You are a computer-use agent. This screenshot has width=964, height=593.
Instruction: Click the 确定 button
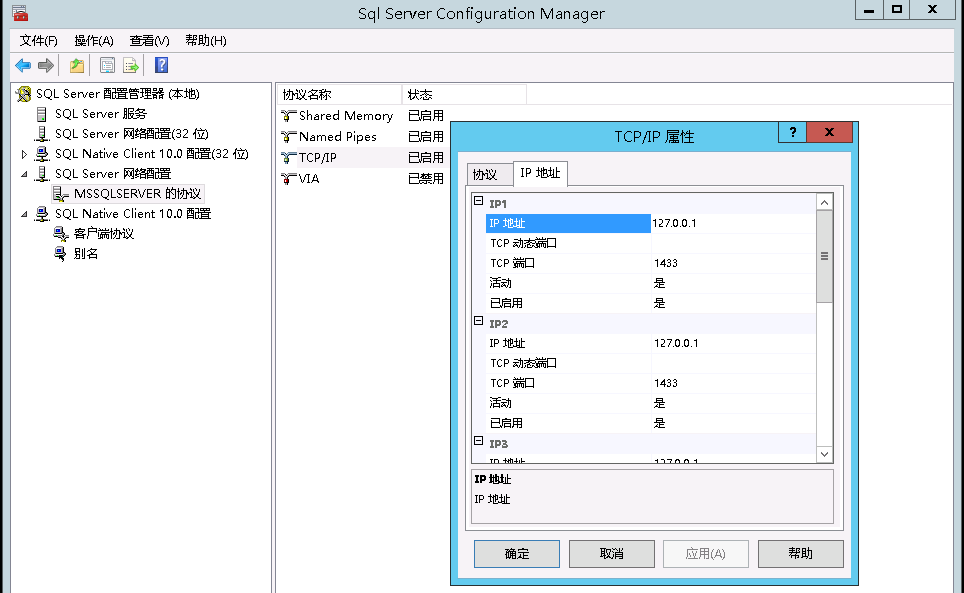516,554
